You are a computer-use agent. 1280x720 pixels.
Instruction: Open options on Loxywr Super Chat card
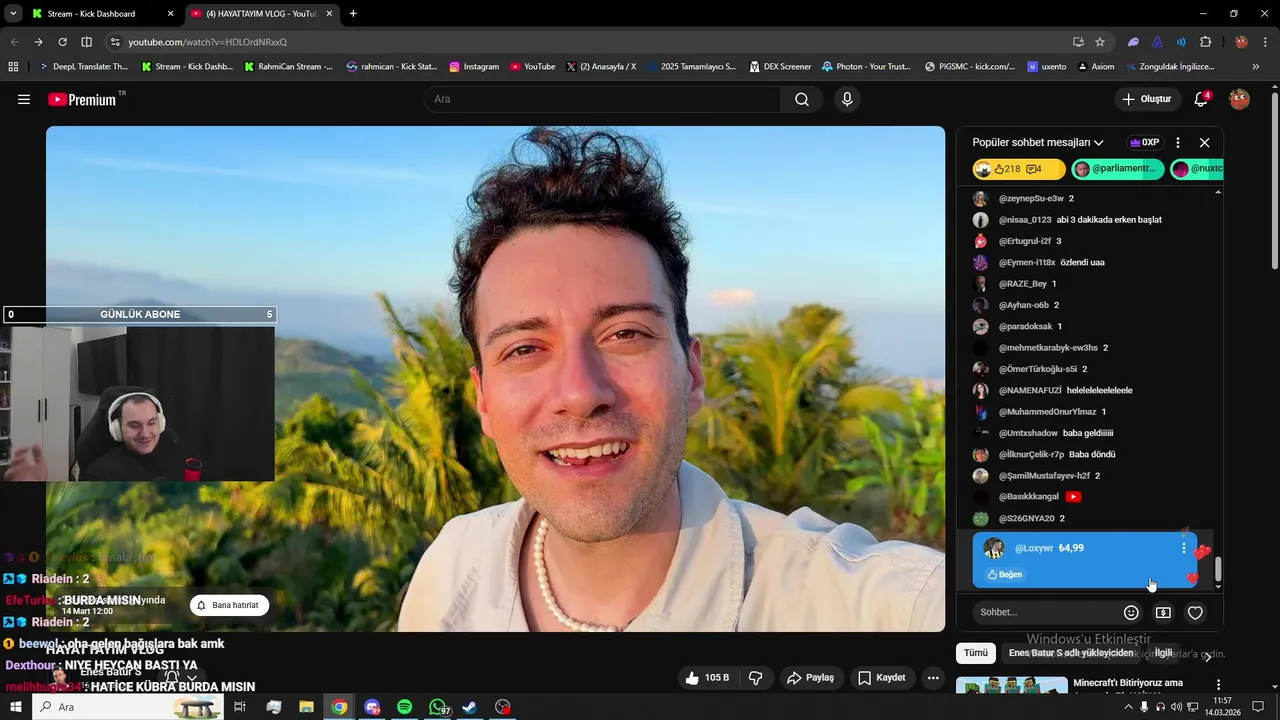(x=1184, y=548)
